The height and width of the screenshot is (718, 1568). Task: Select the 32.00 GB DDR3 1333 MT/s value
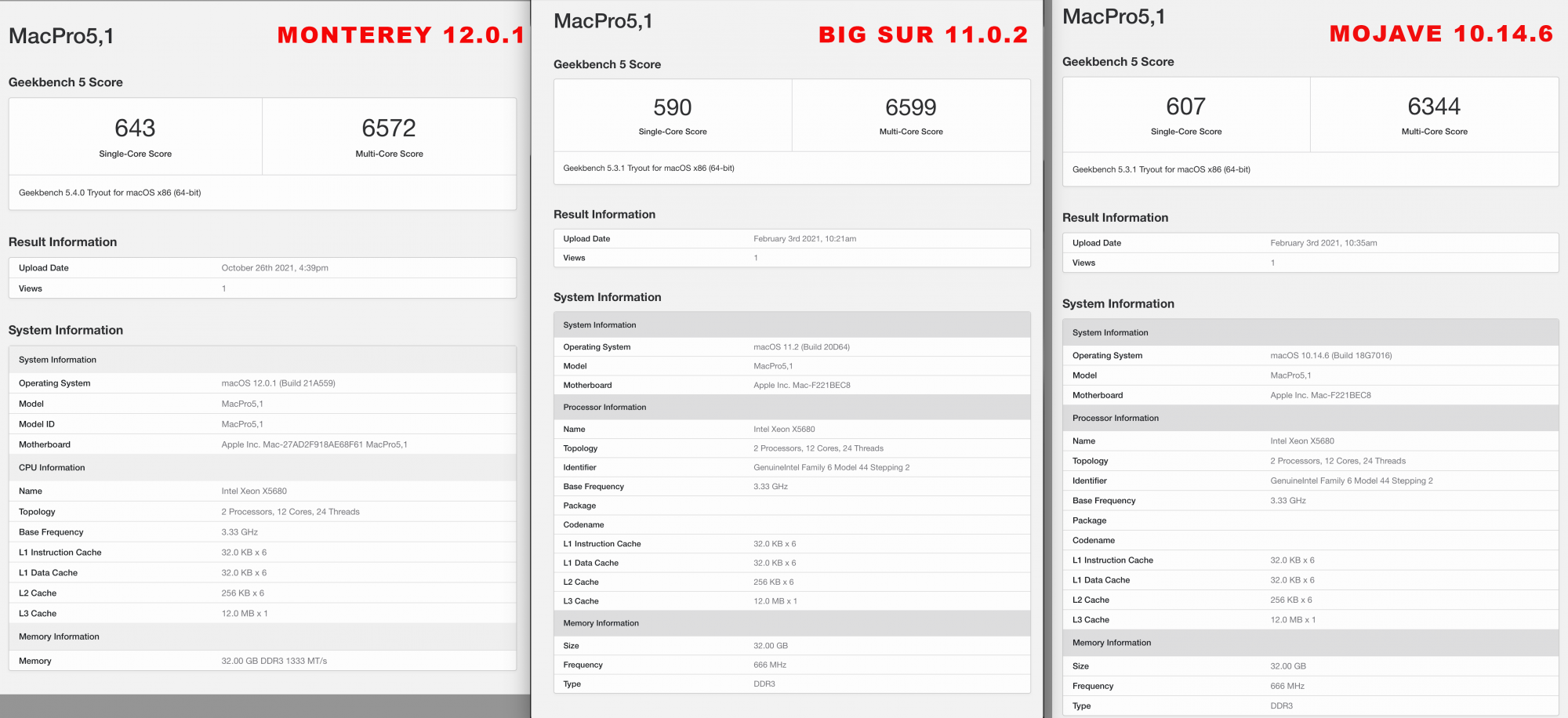click(274, 661)
